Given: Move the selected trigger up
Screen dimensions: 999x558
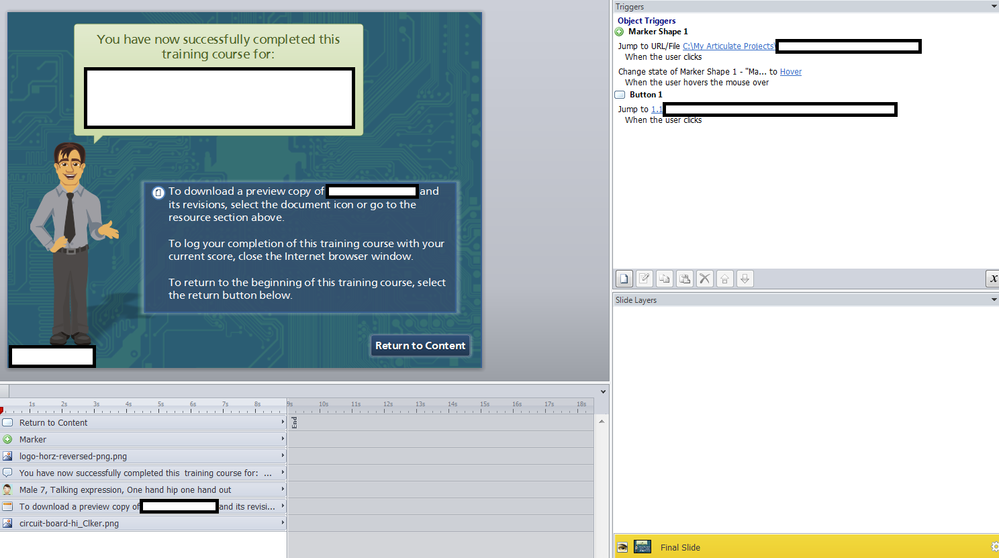Looking at the screenshot, I should [x=724, y=278].
